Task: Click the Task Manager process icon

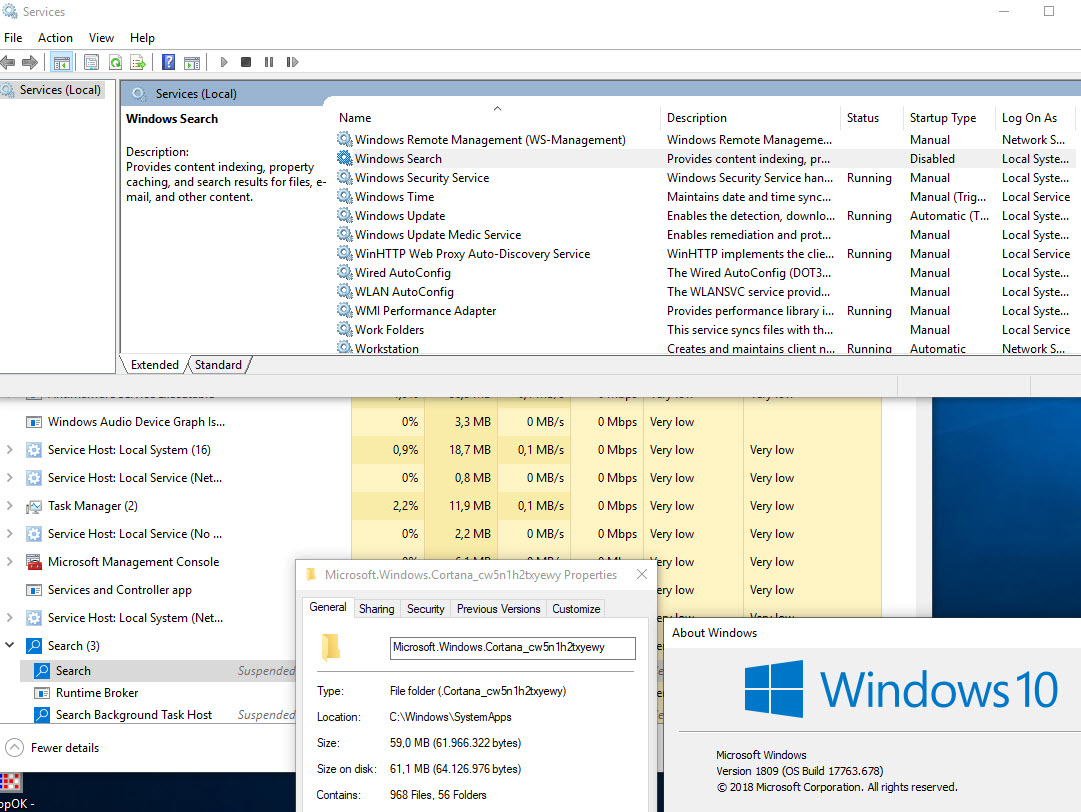Action: [x=34, y=506]
